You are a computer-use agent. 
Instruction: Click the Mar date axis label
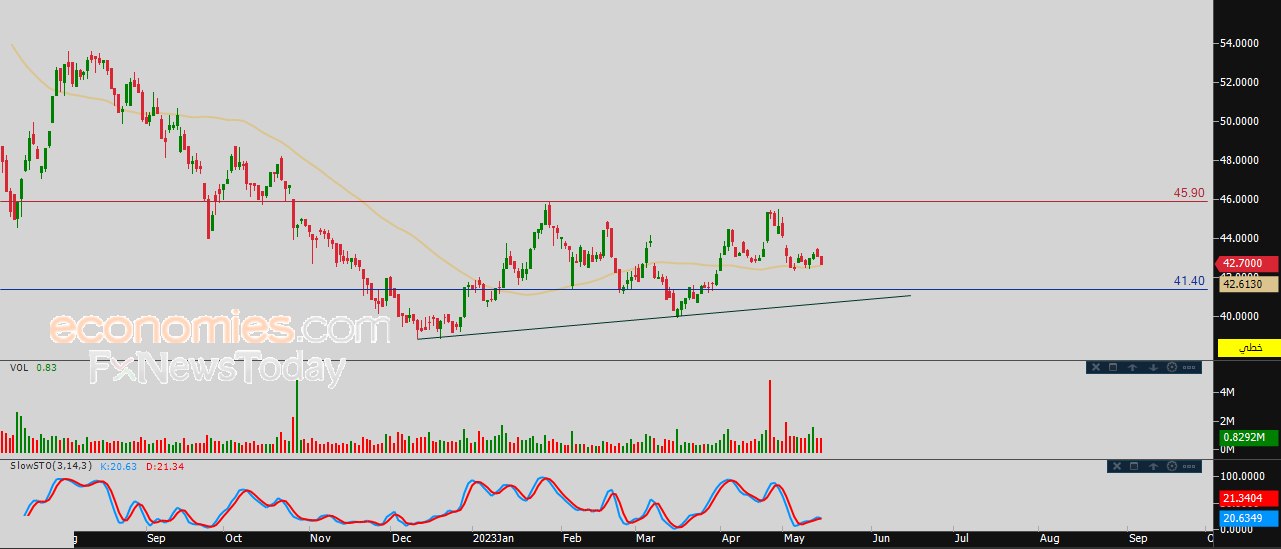point(646,538)
